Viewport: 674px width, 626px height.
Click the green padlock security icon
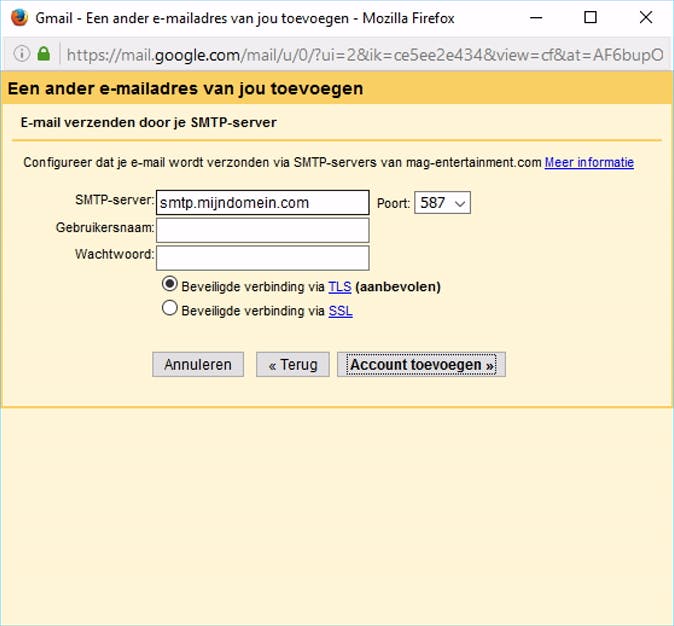pos(43,54)
